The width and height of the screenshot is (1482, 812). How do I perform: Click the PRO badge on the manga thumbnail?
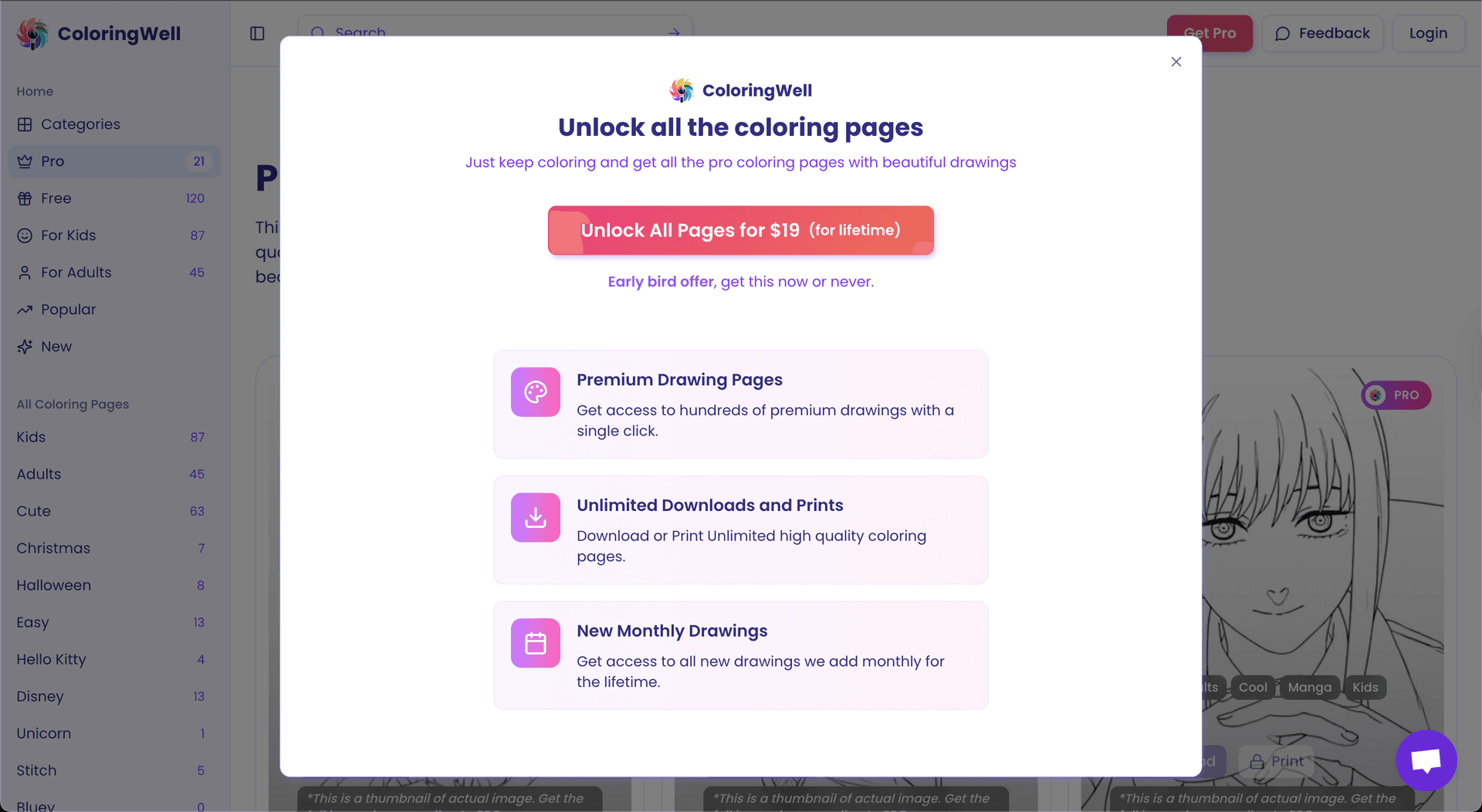pyautogui.click(x=1396, y=395)
